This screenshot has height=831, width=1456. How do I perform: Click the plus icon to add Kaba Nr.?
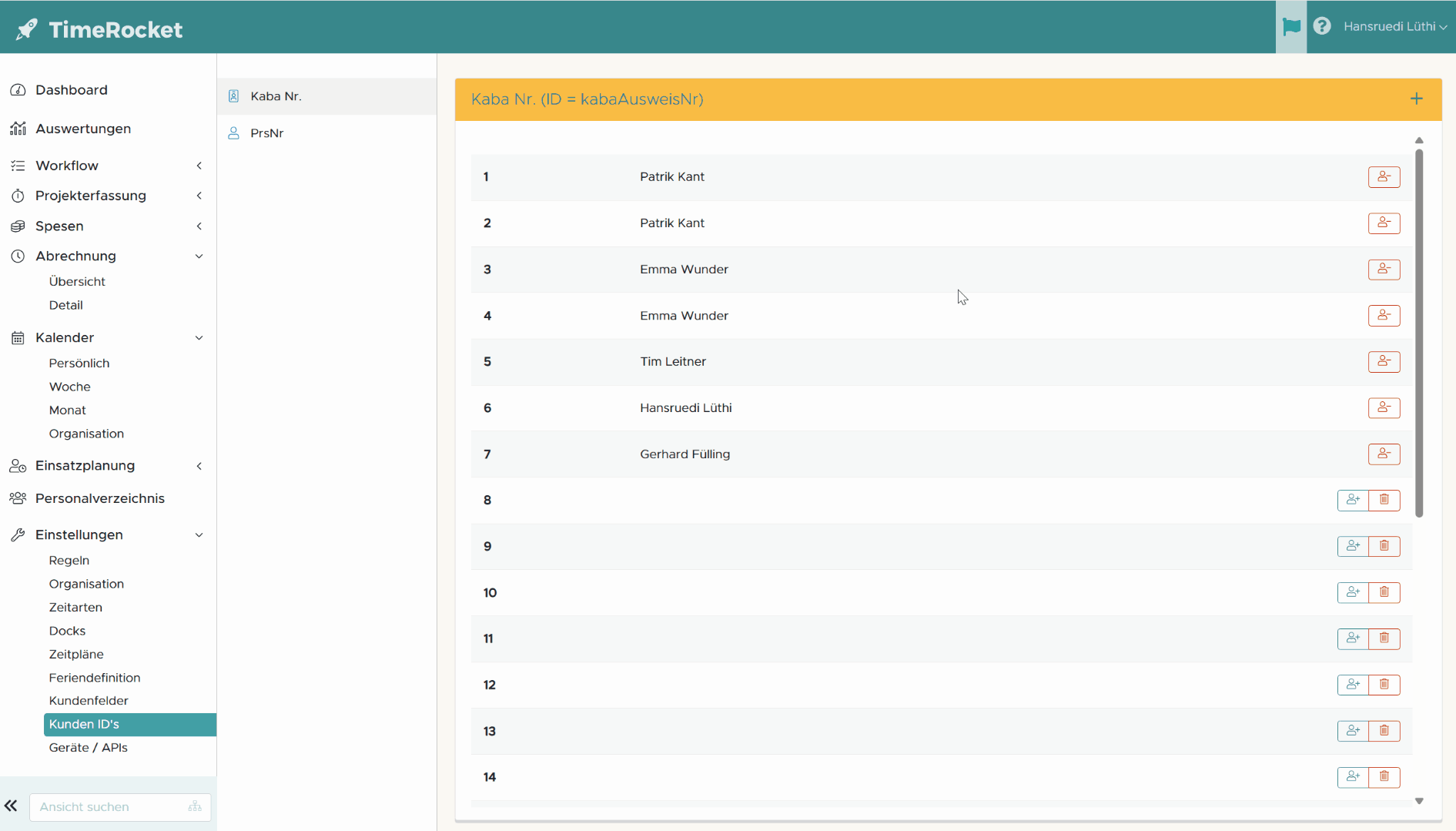1416,99
